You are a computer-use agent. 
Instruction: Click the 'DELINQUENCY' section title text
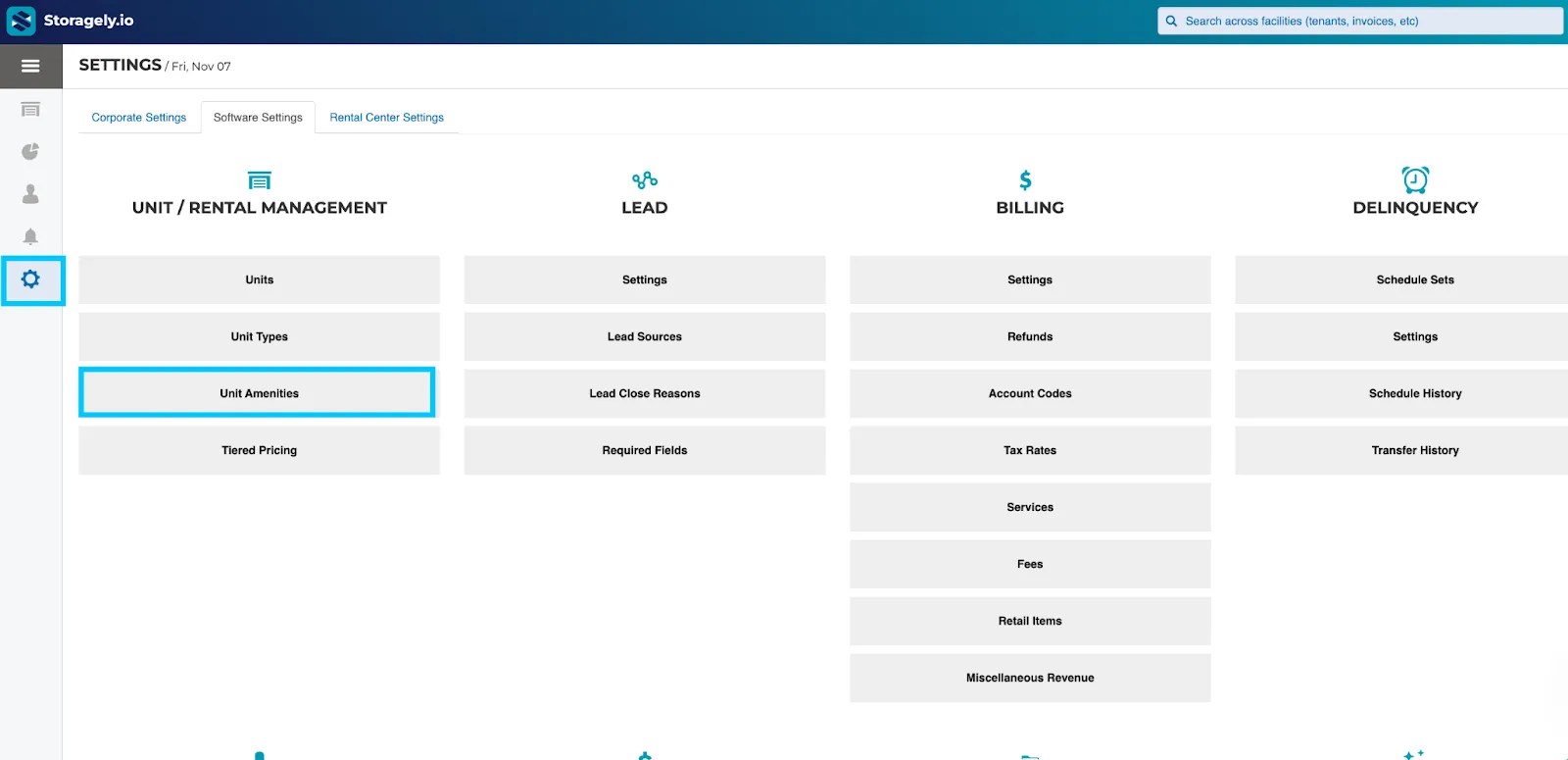(1415, 208)
